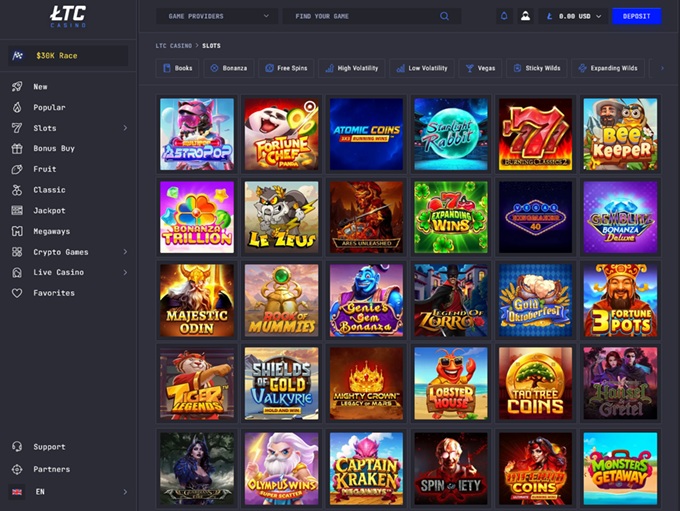Open the Game Providers dropdown
This screenshot has height=511, width=680.
click(217, 16)
